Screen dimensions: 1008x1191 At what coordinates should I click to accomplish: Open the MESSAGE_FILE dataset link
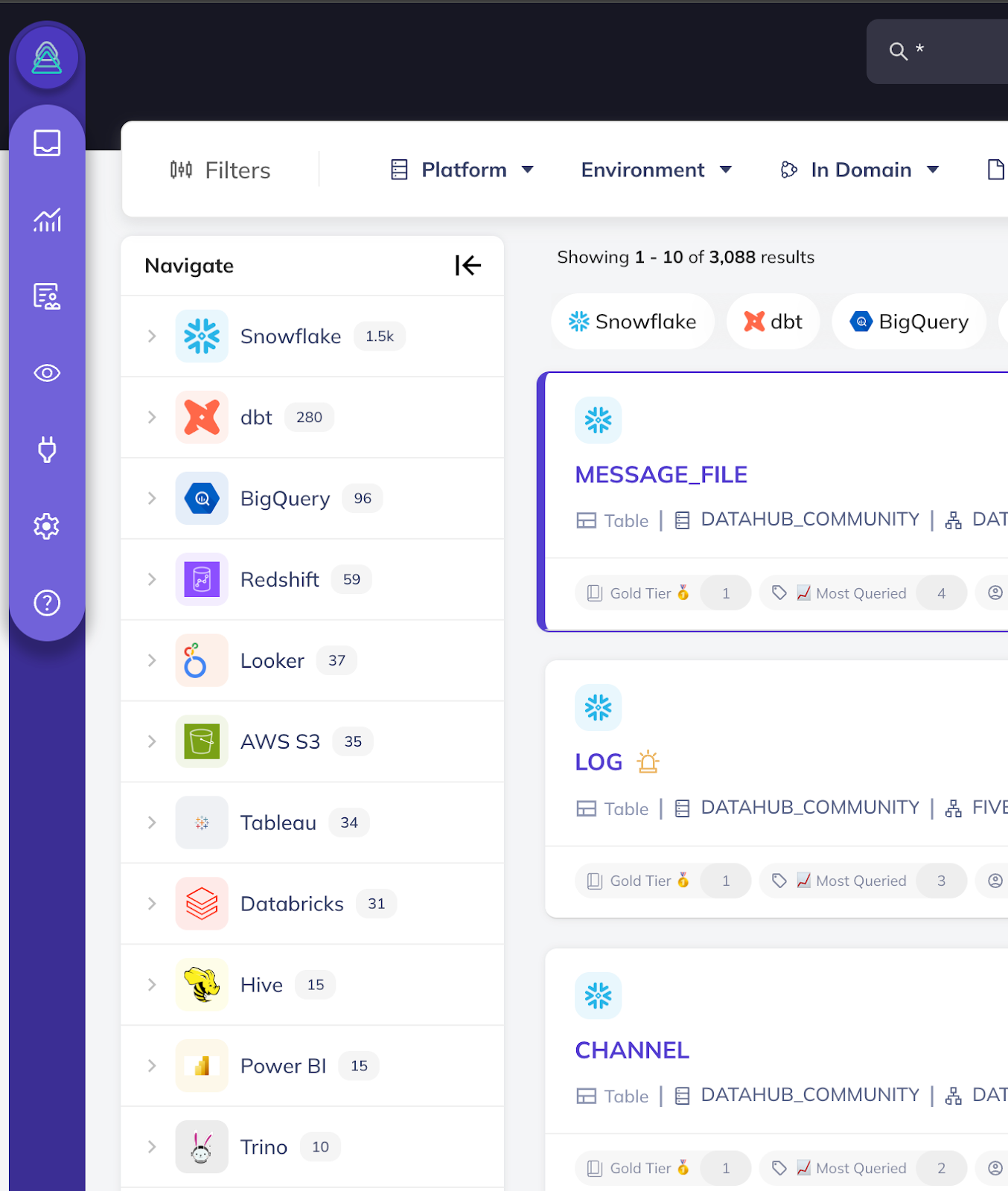point(661,475)
